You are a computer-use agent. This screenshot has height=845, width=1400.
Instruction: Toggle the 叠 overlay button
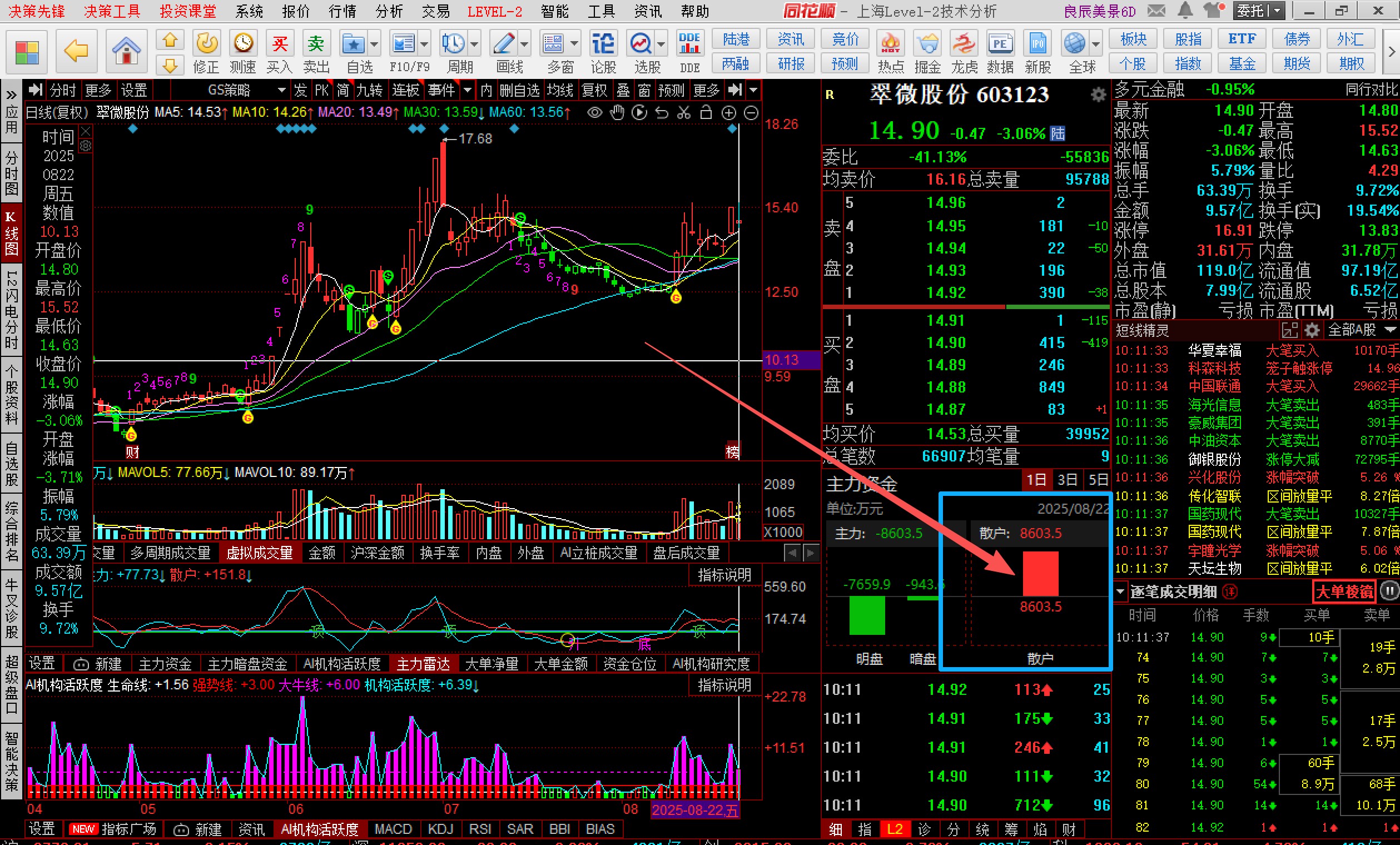pyautogui.click(x=623, y=91)
